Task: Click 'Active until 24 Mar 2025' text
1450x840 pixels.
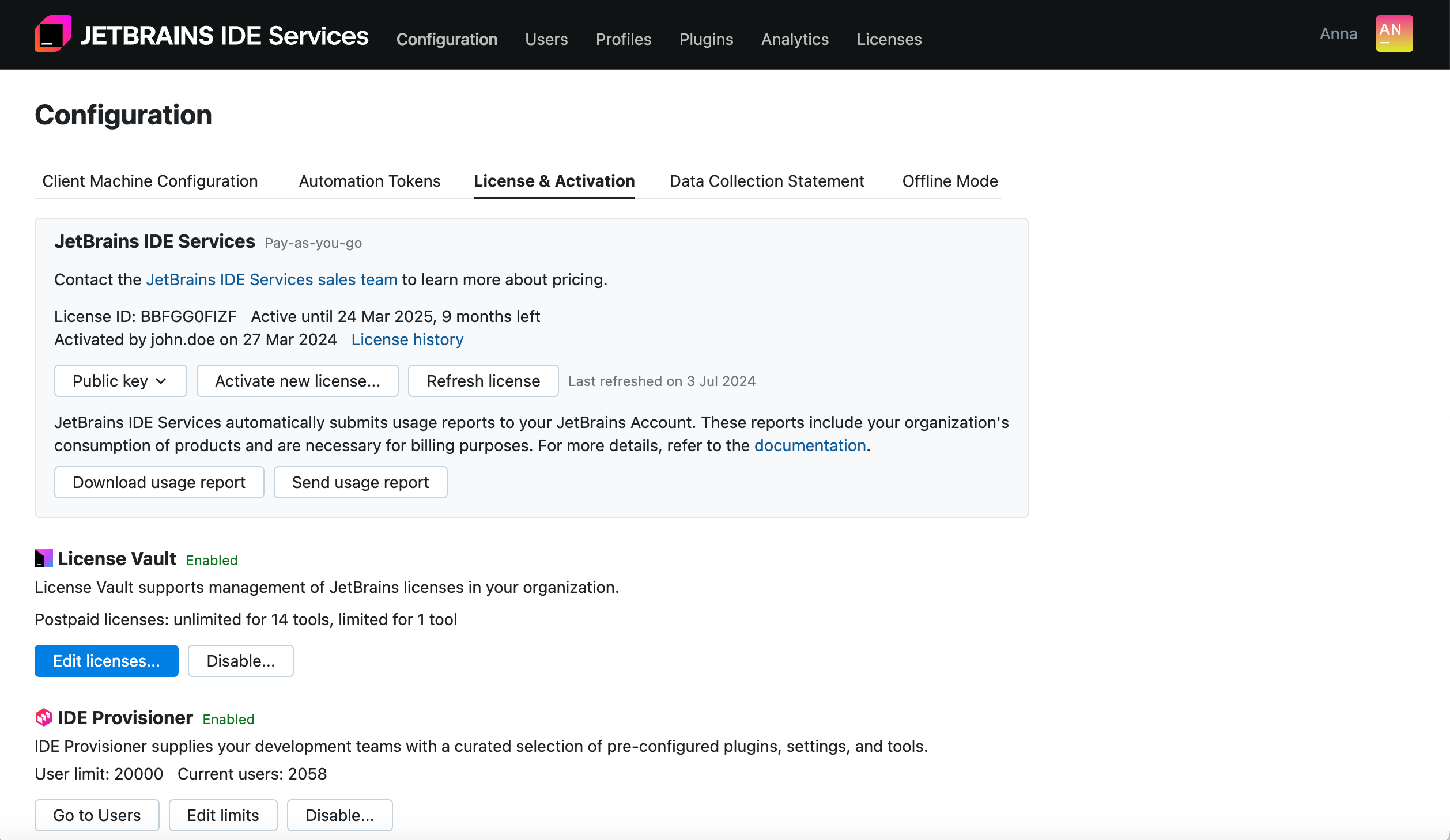Action: pos(342,316)
